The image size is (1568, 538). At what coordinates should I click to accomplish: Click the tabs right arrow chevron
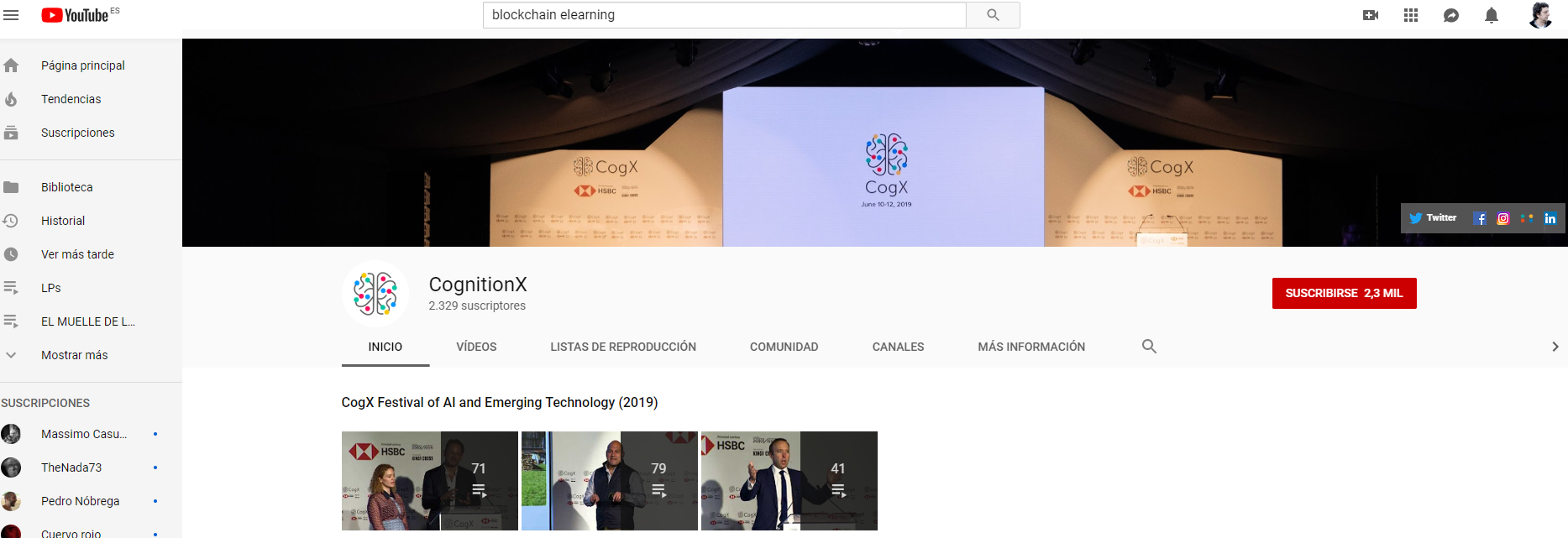click(1555, 347)
